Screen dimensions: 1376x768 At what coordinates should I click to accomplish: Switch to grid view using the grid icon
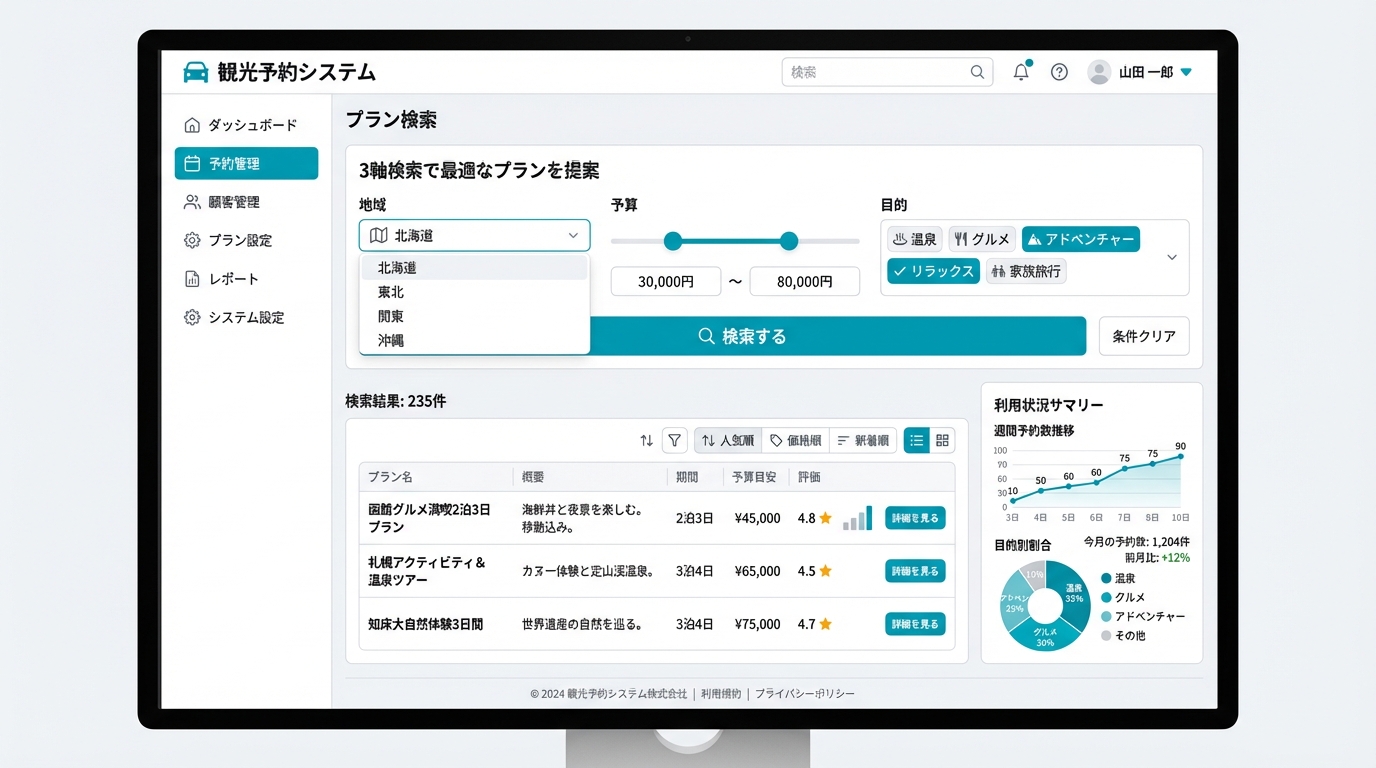tap(941, 440)
